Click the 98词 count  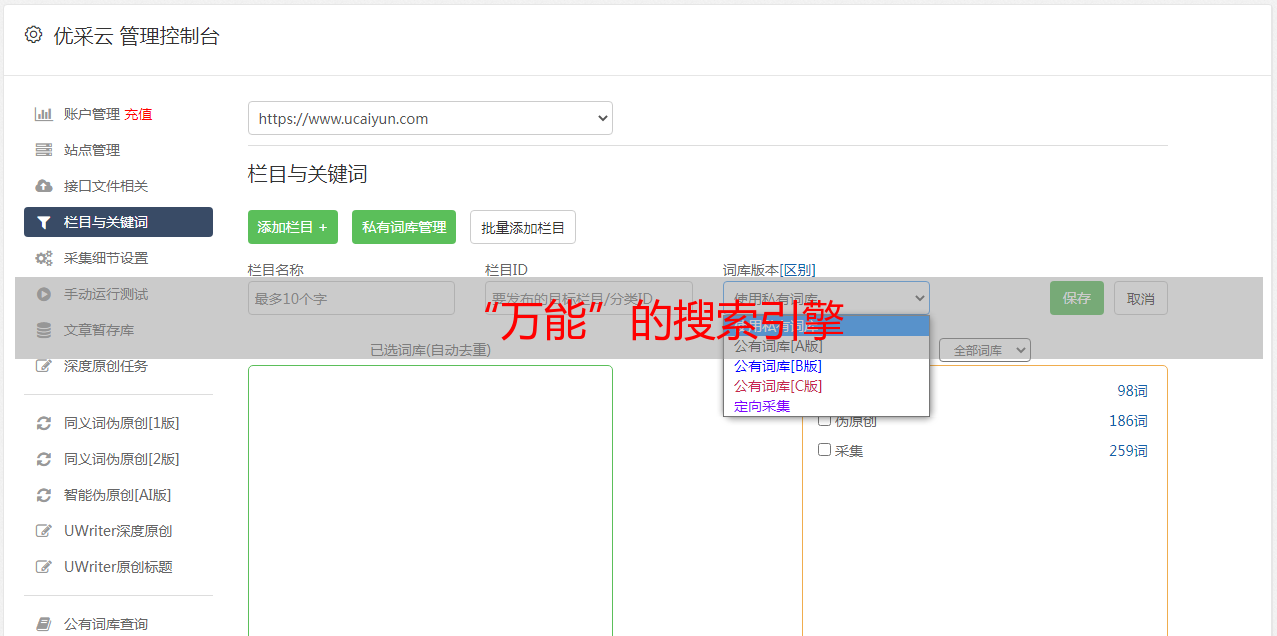[1132, 391]
